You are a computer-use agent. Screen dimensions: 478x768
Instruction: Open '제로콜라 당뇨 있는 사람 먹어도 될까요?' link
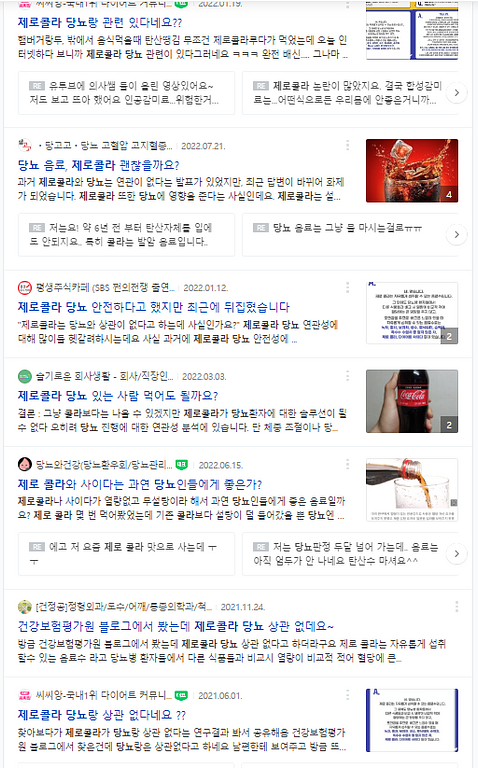[118, 396]
